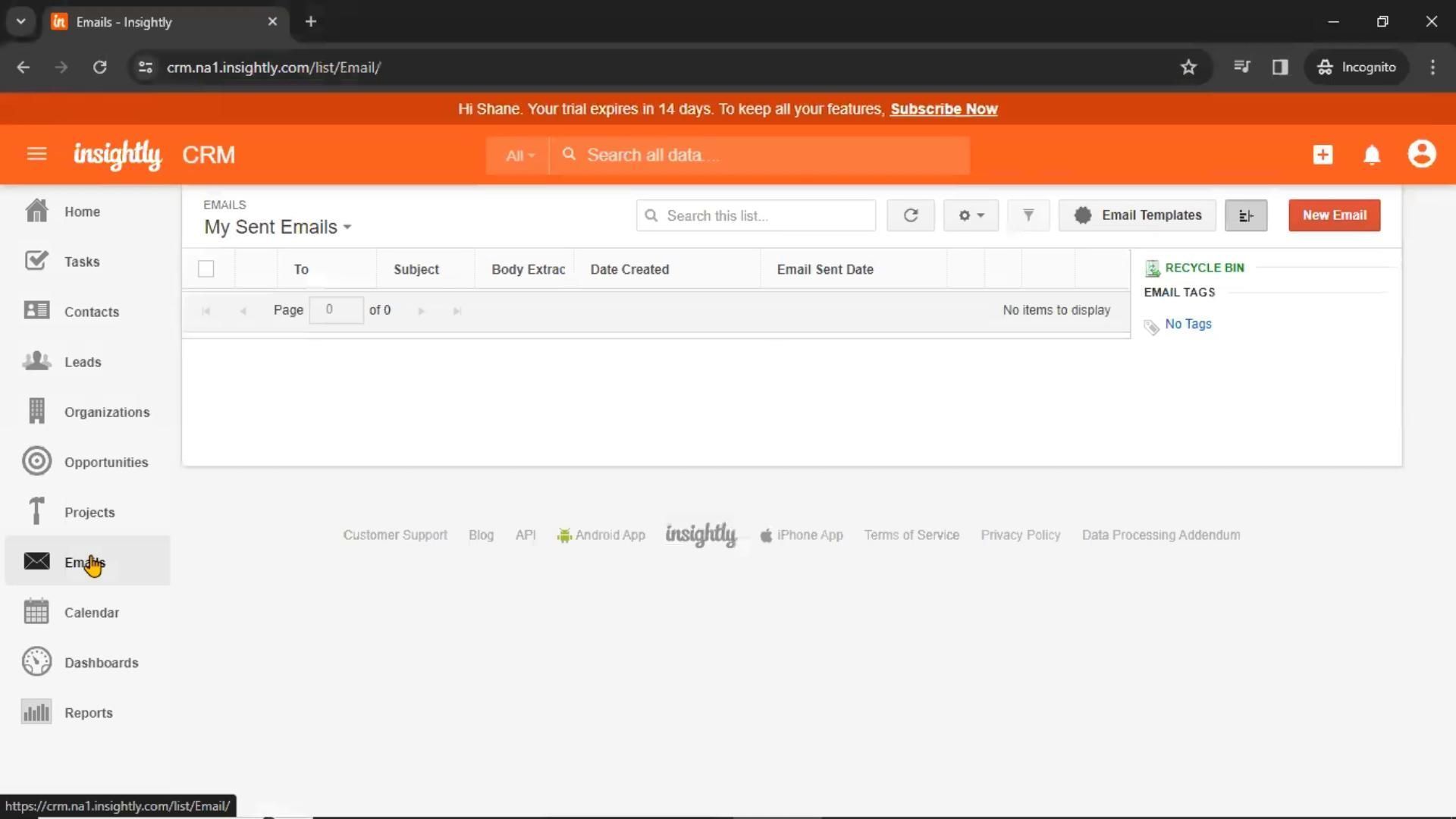
Task: Go to Contacts in sidebar
Action: coord(91,312)
